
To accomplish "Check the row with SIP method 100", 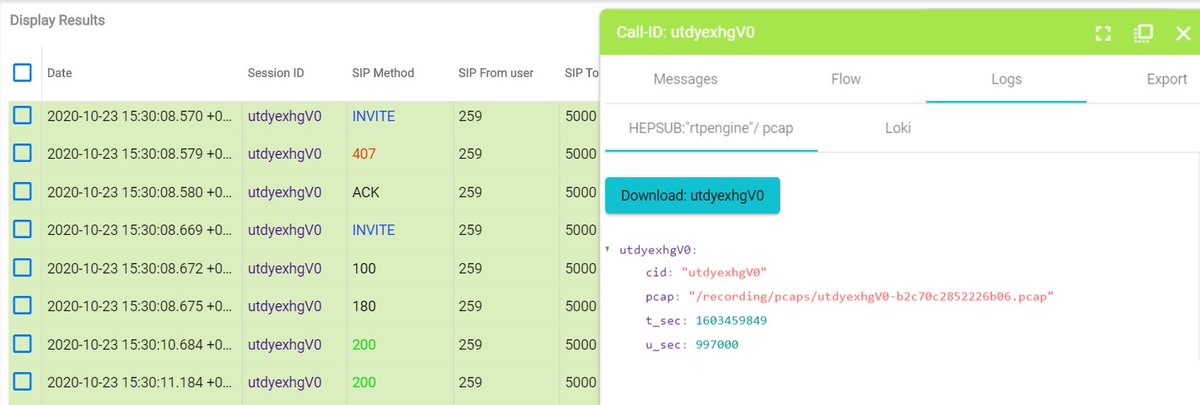I will (22, 268).
